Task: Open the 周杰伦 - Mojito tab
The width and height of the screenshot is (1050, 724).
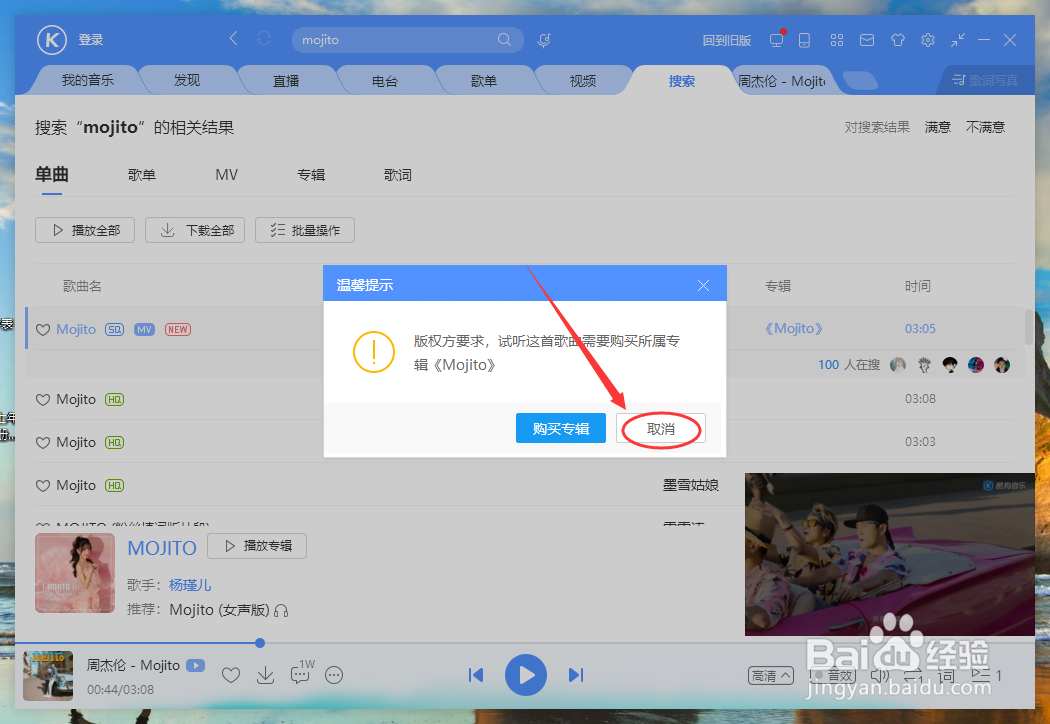Action: pyautogui.click(x=781, y=81)
